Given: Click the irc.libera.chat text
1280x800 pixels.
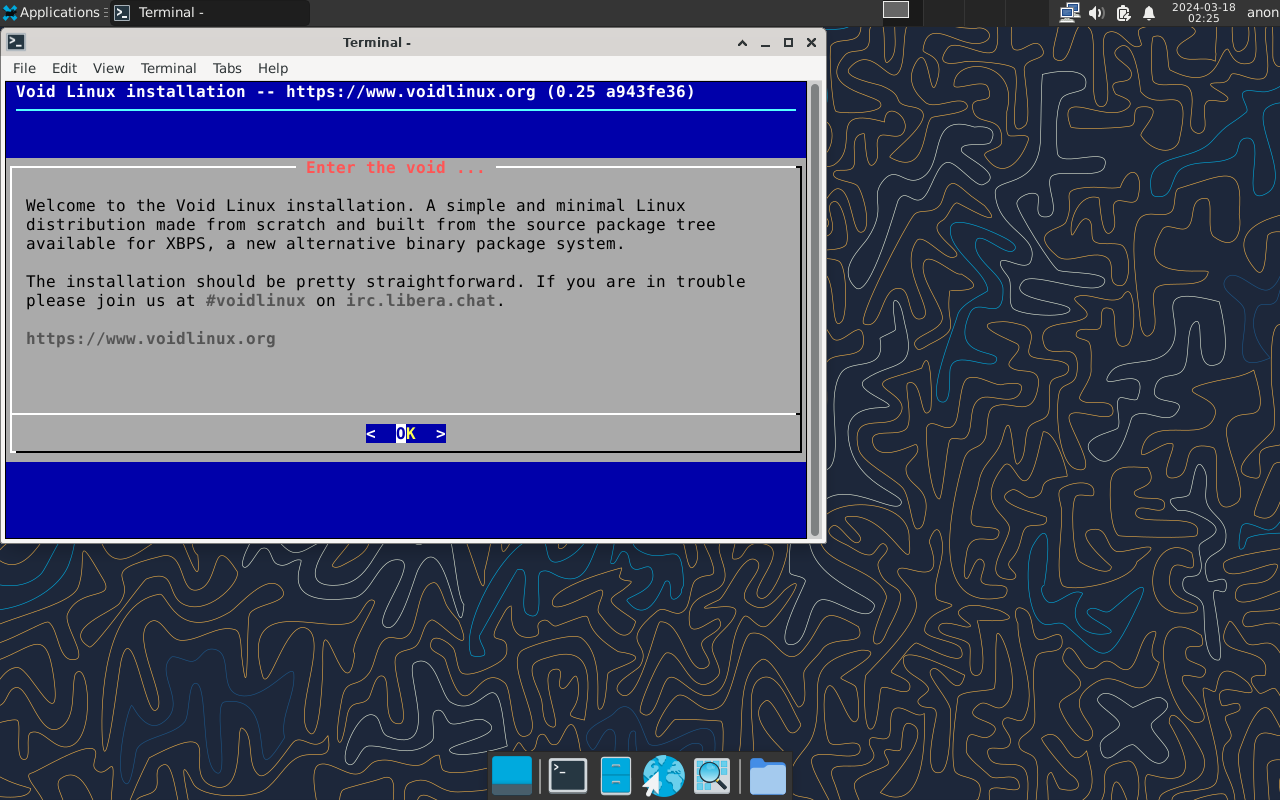Looking at the screenshot, I should pos(421,300).
